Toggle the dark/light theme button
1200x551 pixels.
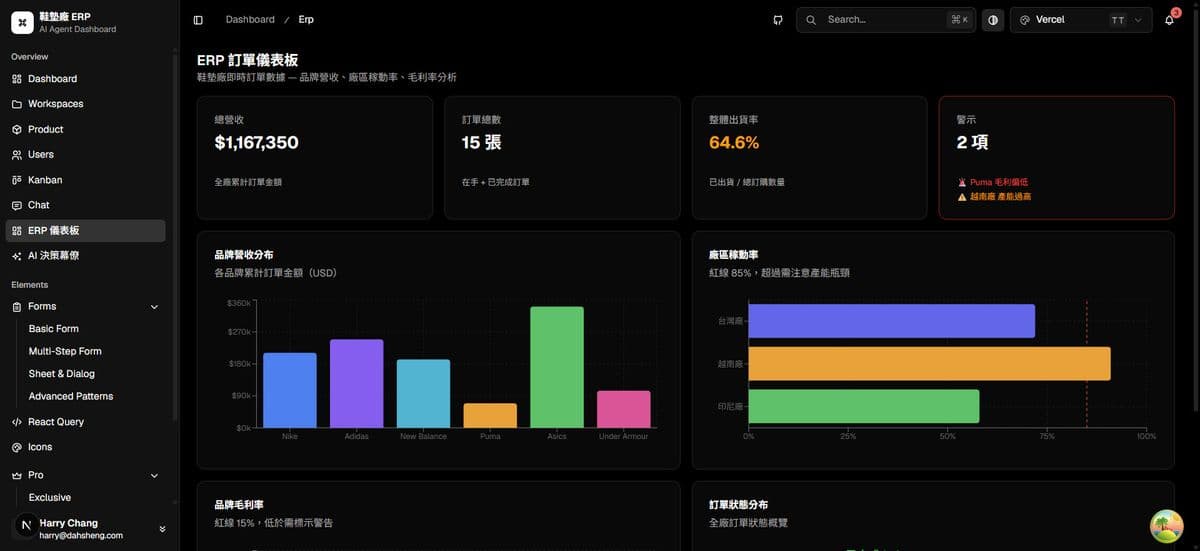993,20
